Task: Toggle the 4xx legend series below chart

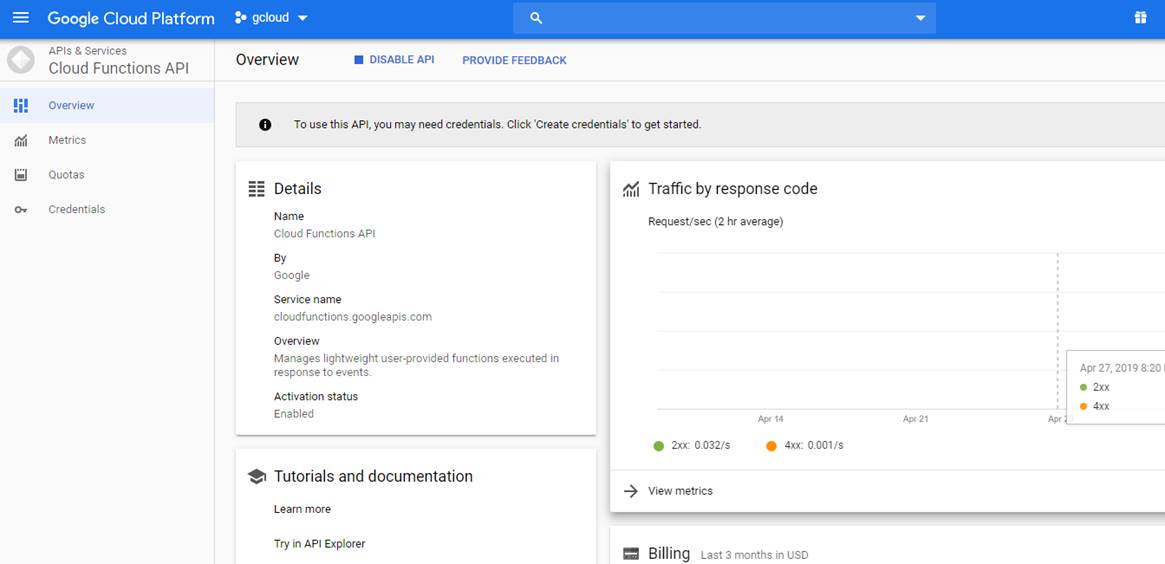Action: [x=805, y=446]
